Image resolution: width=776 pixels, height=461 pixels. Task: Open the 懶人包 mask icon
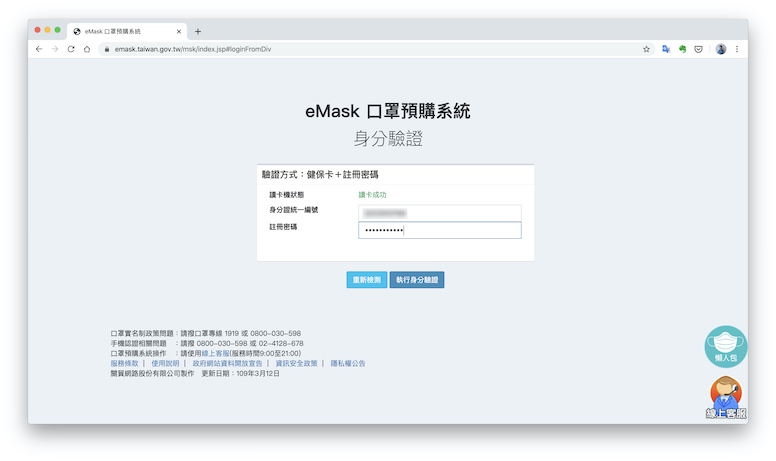click(x=726, y=346)
